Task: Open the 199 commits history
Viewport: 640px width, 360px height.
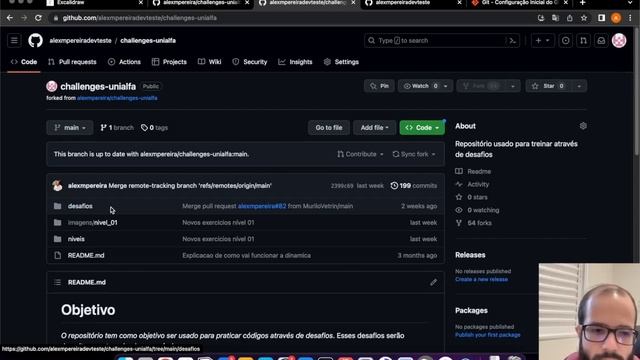Action: (413, 185)
